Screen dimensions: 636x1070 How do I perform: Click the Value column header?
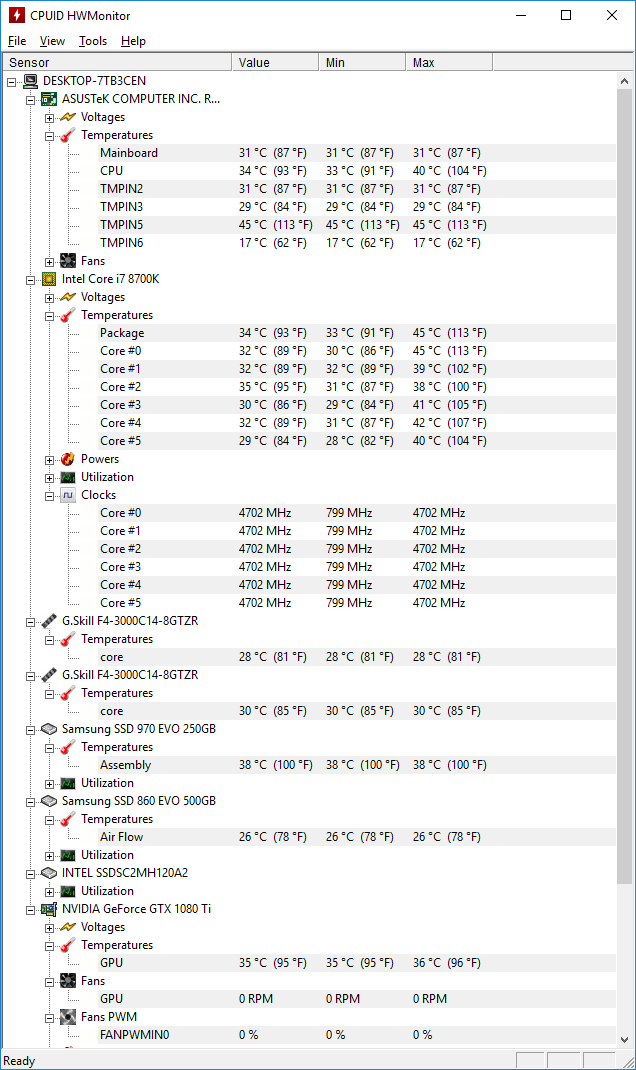coord(275,62)
